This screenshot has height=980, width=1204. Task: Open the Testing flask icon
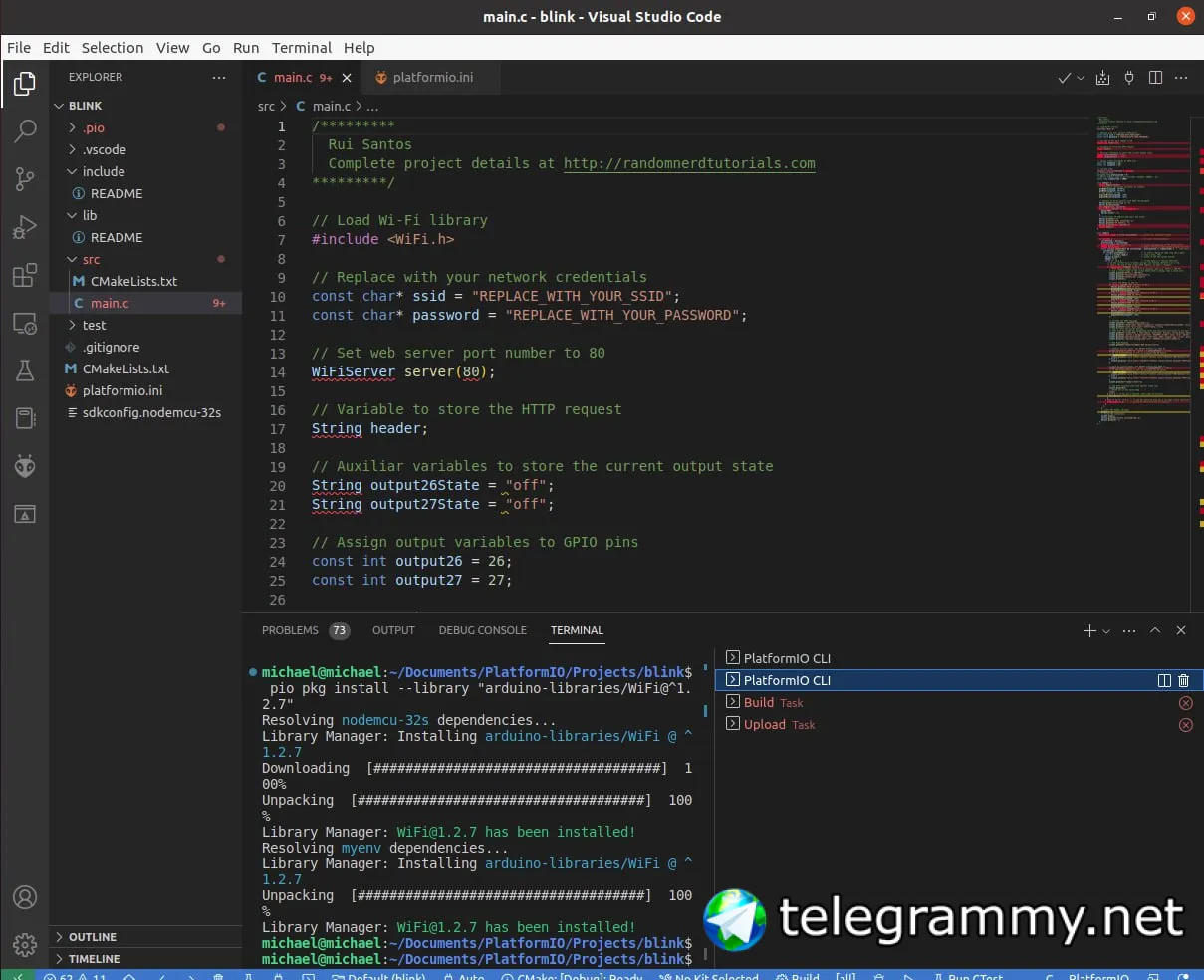(x=25, y=371)
